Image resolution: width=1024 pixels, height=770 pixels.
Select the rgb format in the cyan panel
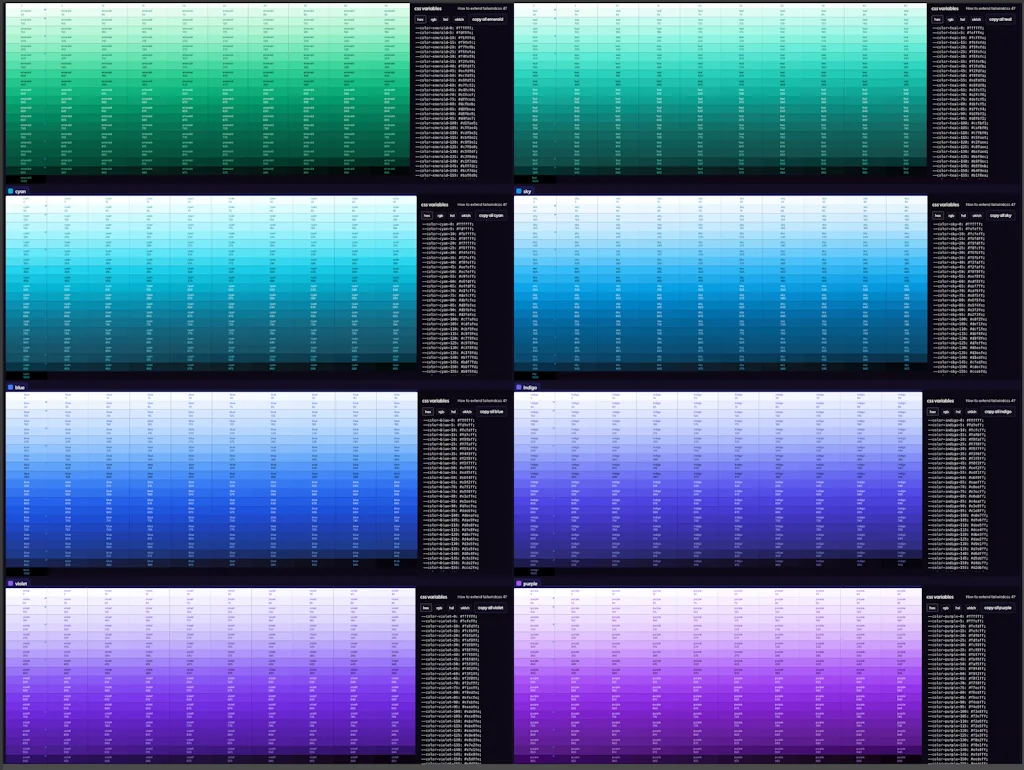(x=440, y=215)
